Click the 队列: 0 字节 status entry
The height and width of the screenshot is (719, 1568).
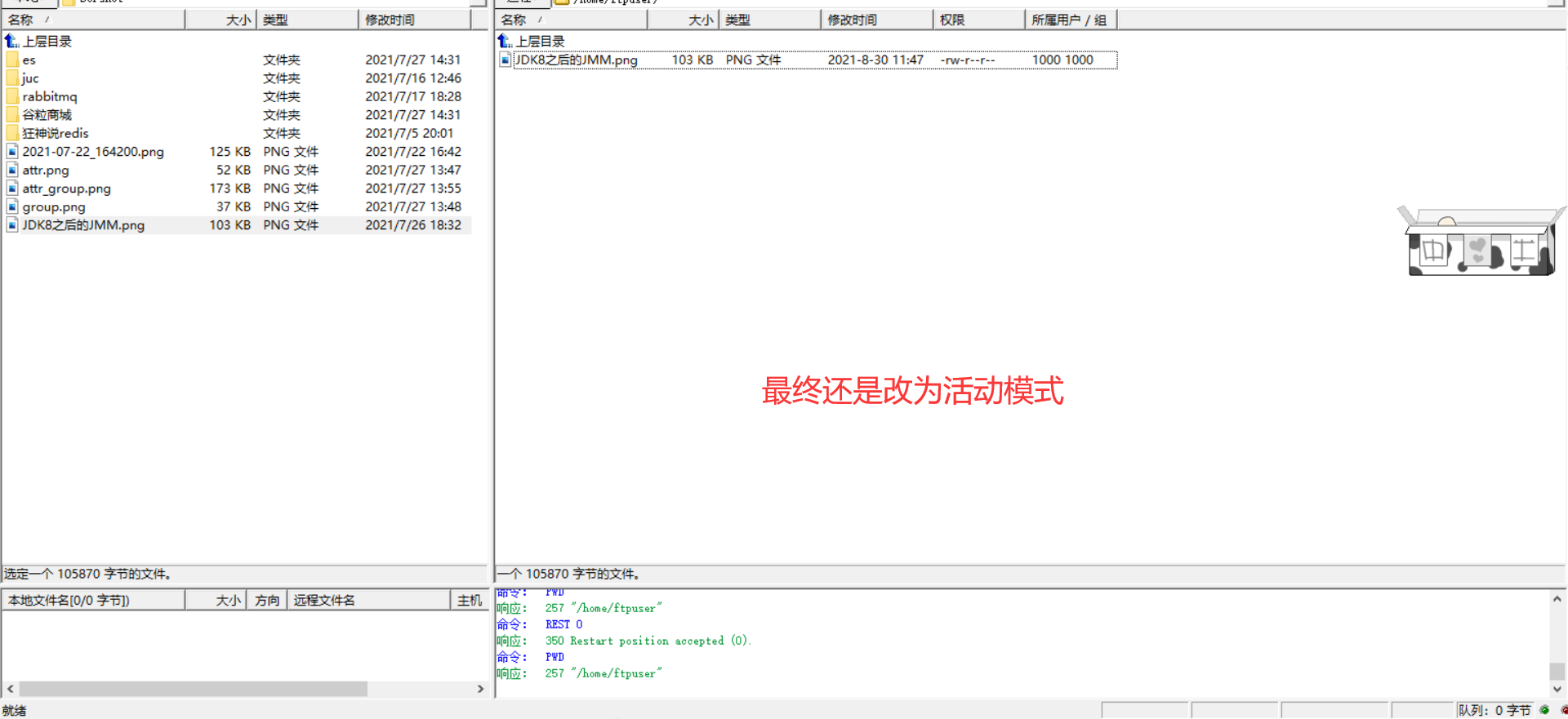[x=1494, y=710]
